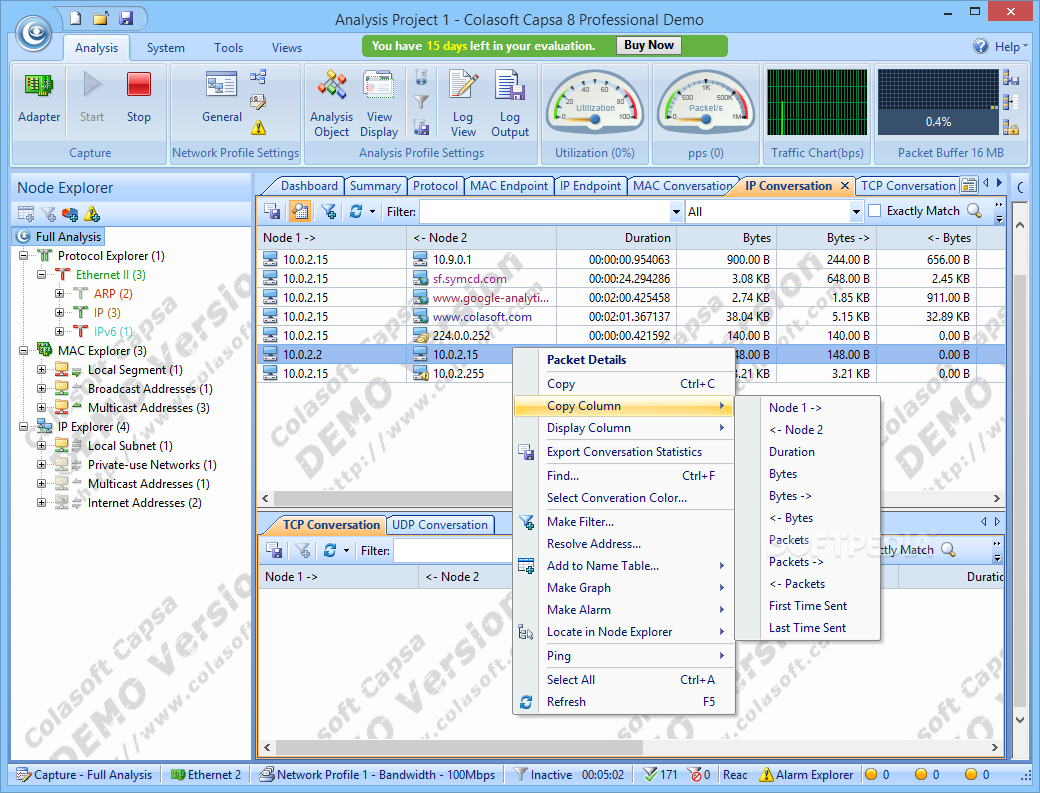Click the Help question mark icon

coord(980,46)
